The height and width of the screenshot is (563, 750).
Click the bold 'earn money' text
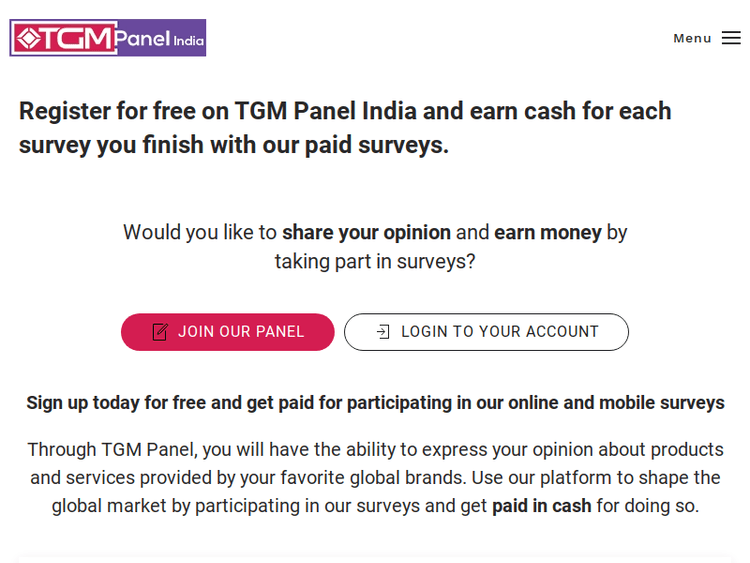click(x=548, y=232)
